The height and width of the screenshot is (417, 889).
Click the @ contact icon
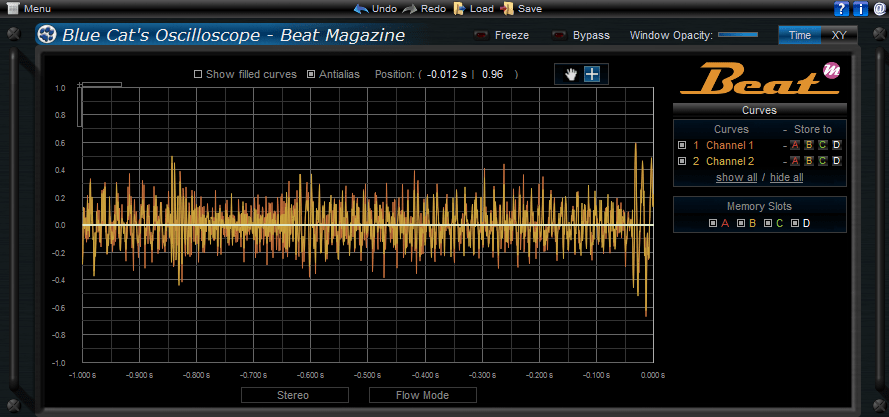pos(879,9)
